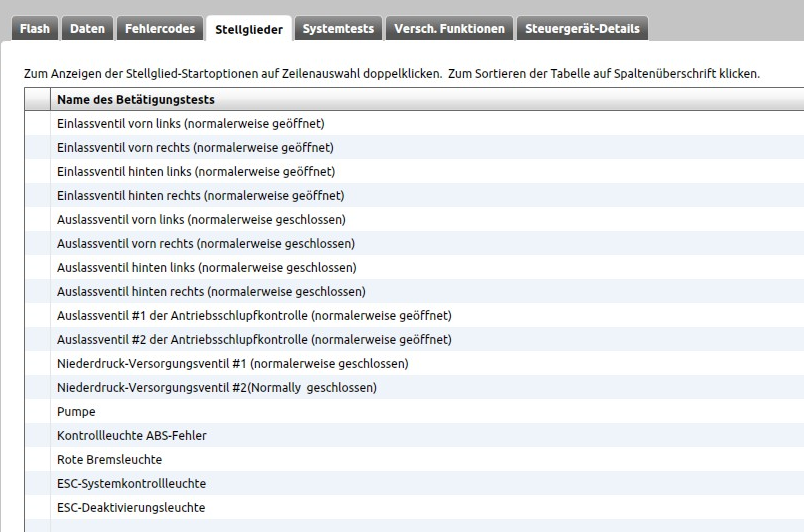Select Auslassventil #1 der Antriebsschlupfkontrolle row
Image resolution: width=804 pixels, height=532 pixels.
tap(254, 316)
